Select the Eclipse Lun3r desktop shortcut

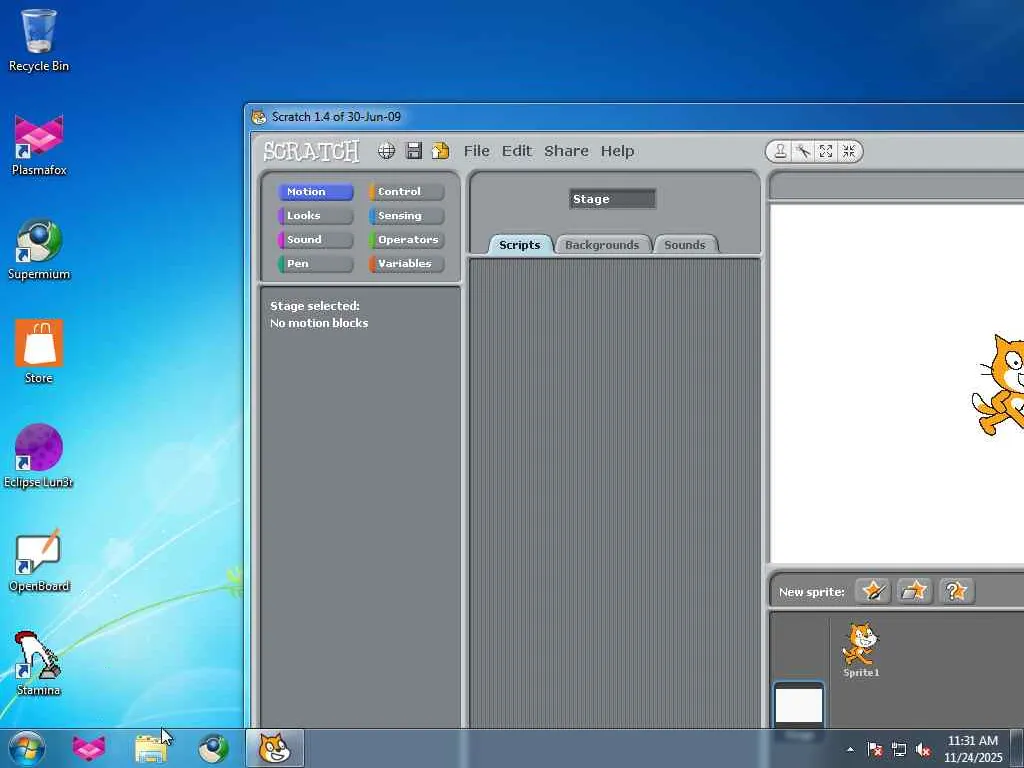[39, 456]
